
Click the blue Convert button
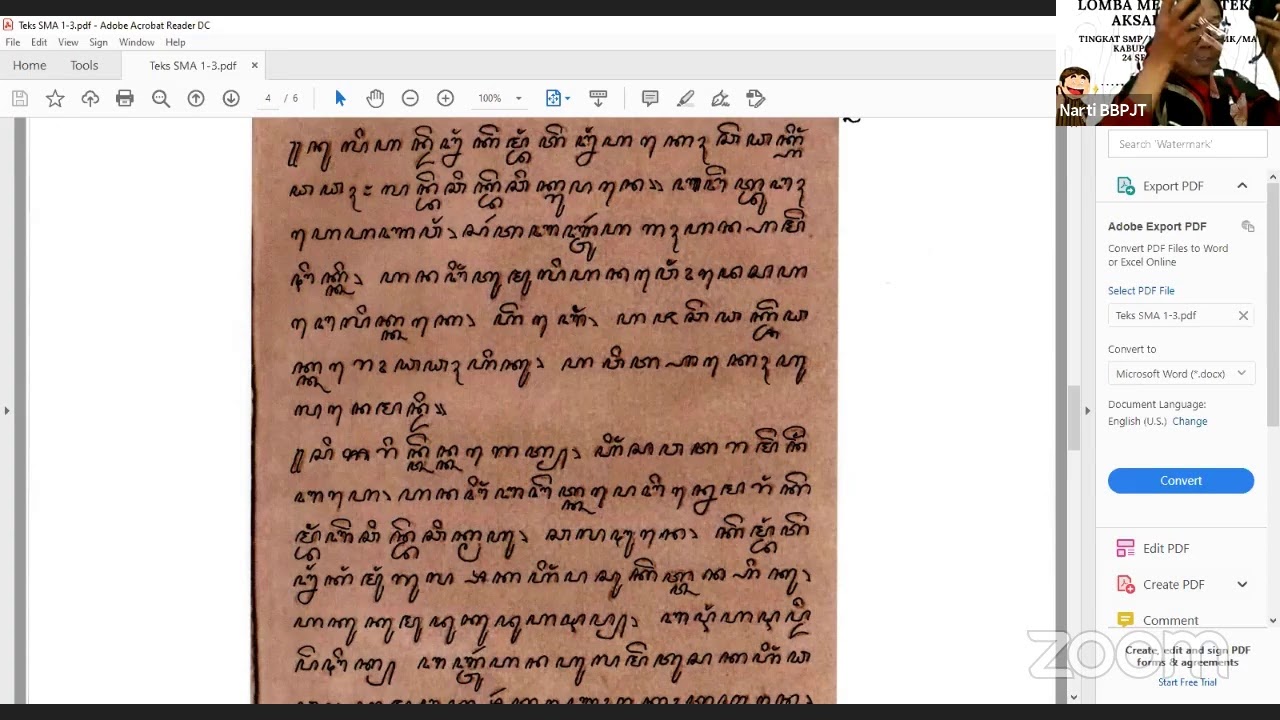coord(1181,481)
